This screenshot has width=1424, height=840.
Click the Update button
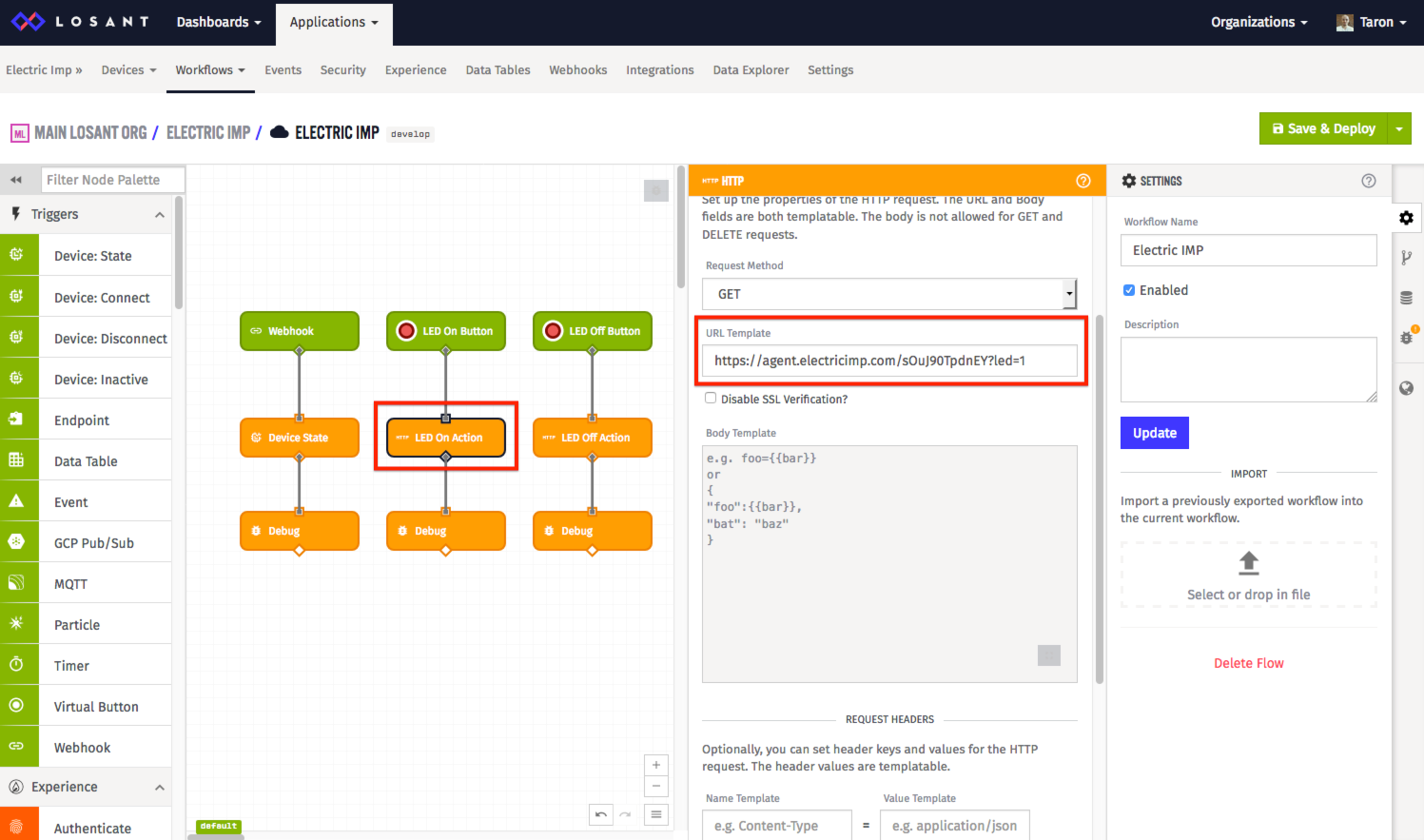[1155, 433]
